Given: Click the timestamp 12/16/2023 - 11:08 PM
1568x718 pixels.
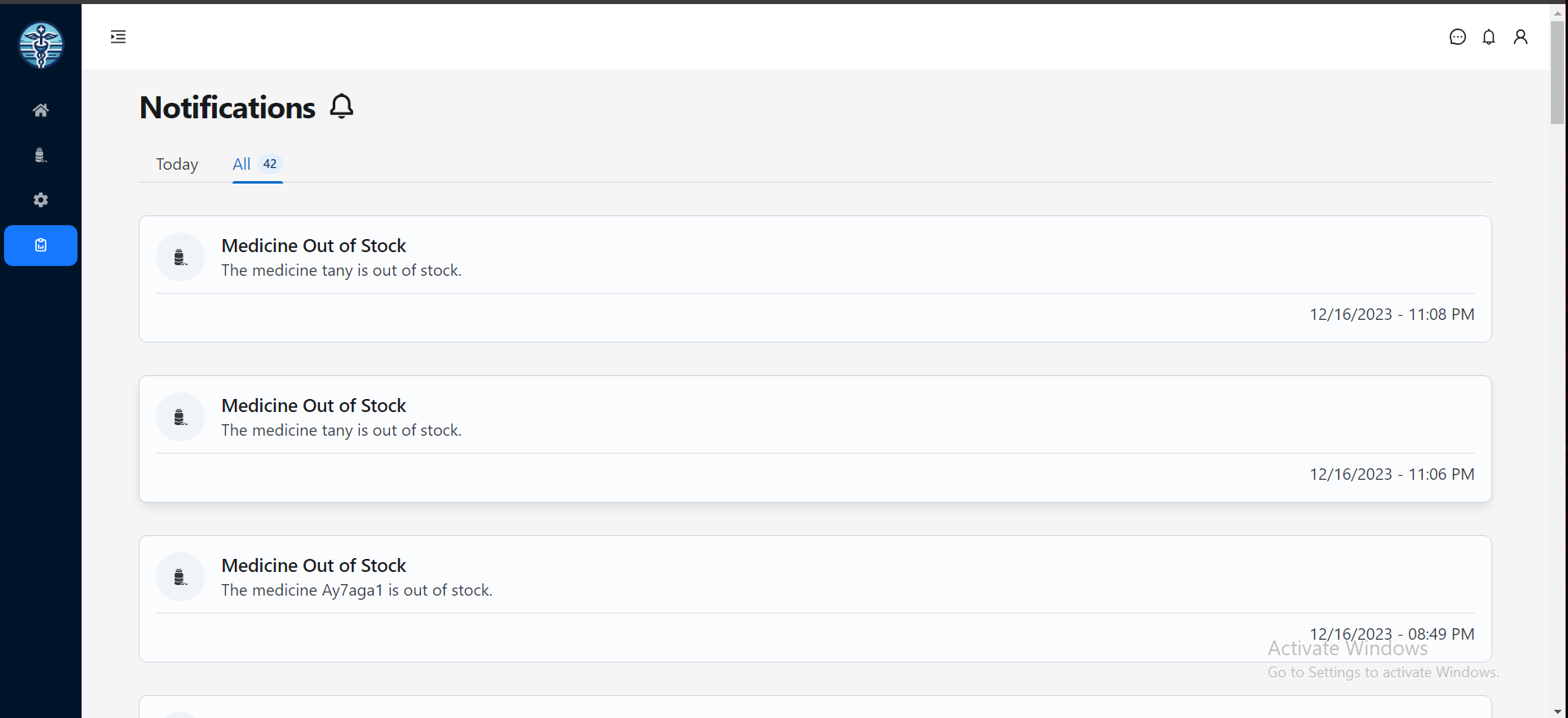Looking at the screenshot, I should point(1392,314).
